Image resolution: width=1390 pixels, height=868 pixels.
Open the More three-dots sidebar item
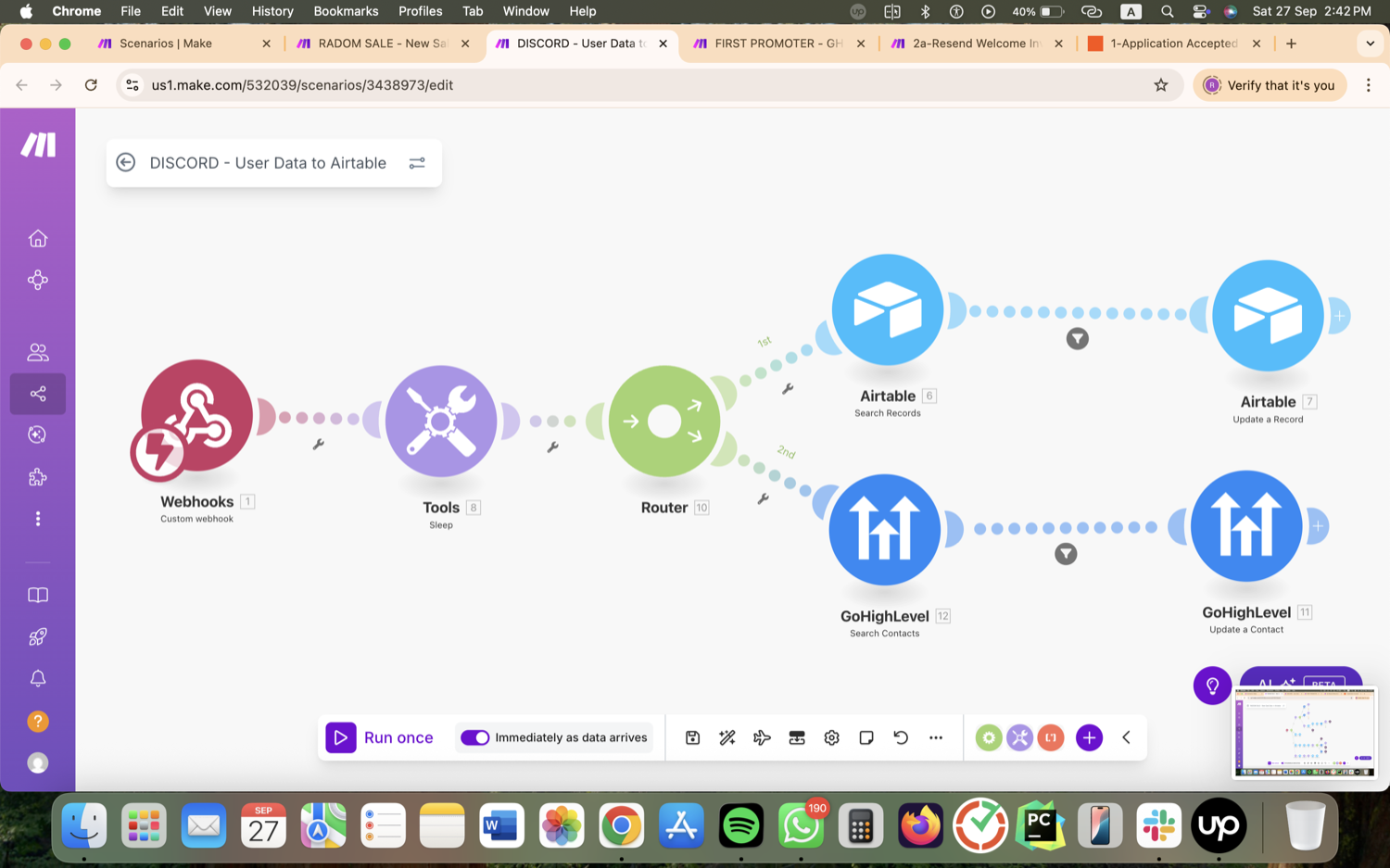38,519
